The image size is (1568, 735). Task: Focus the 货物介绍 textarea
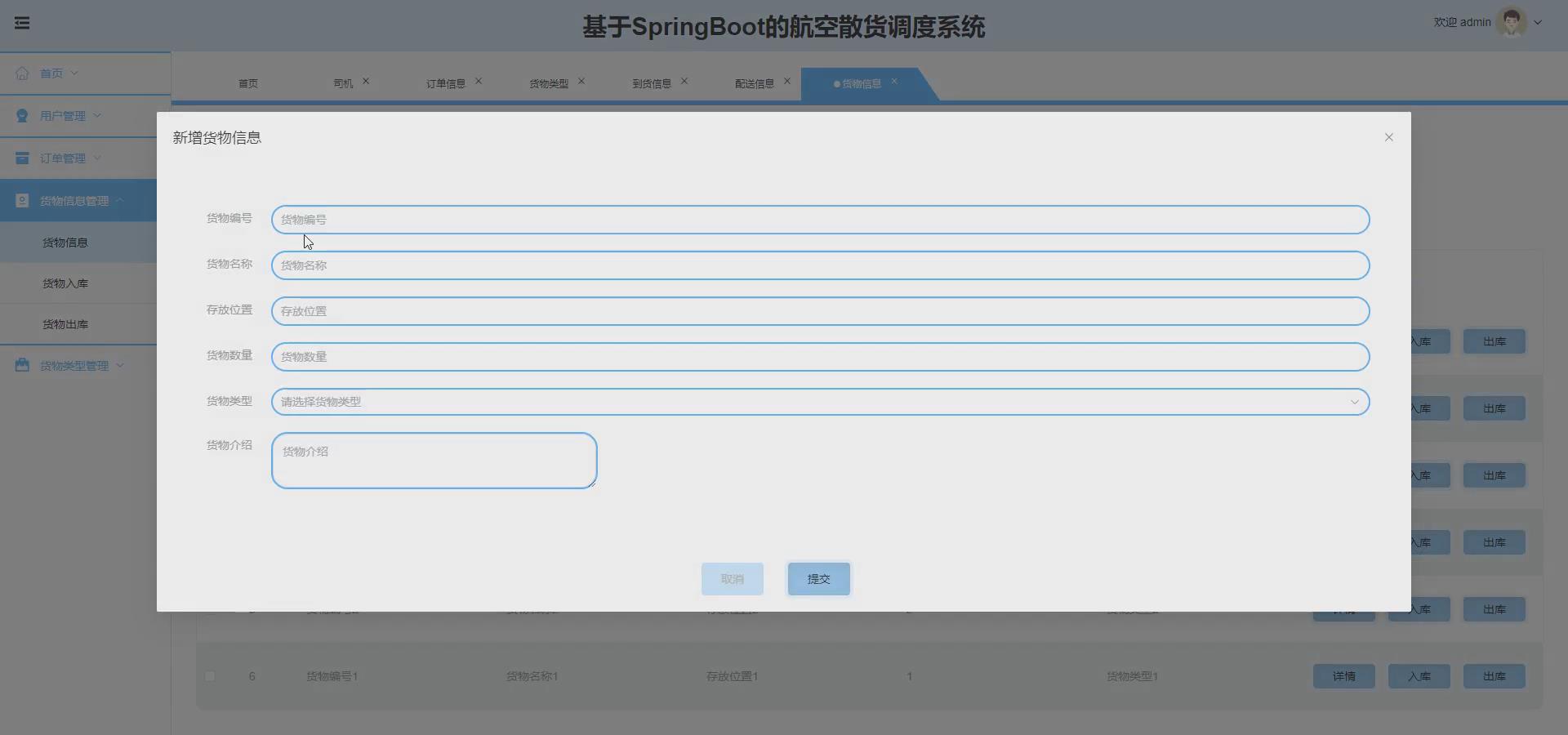point(434,461)
